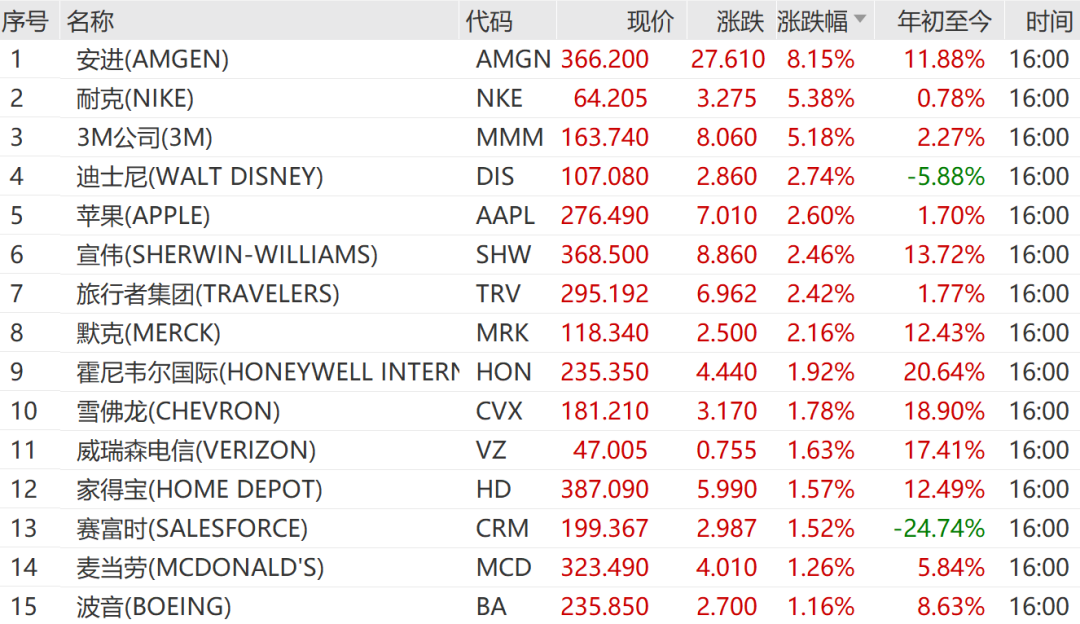Click the sort arrow beside 涨跌幅
Image resolution: width=1080 pixels, height=624 pixels.
(x=860, y=20)
